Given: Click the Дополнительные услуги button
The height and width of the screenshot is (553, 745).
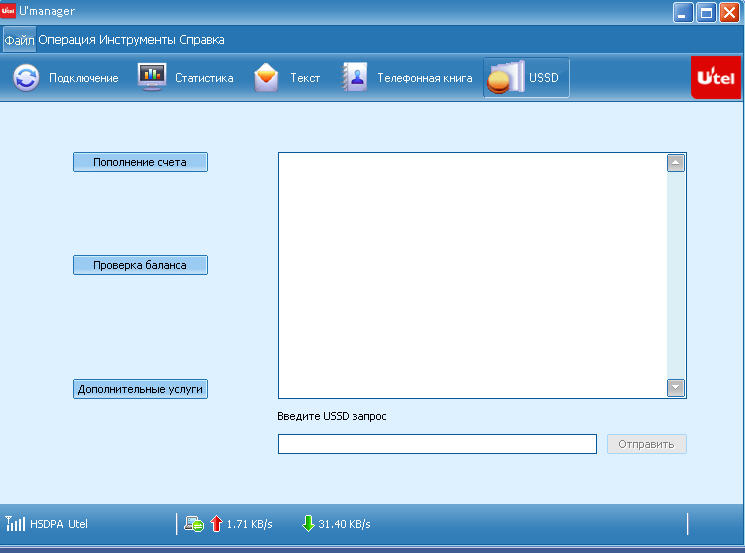Looking at the screenshot, I should 140,389.
